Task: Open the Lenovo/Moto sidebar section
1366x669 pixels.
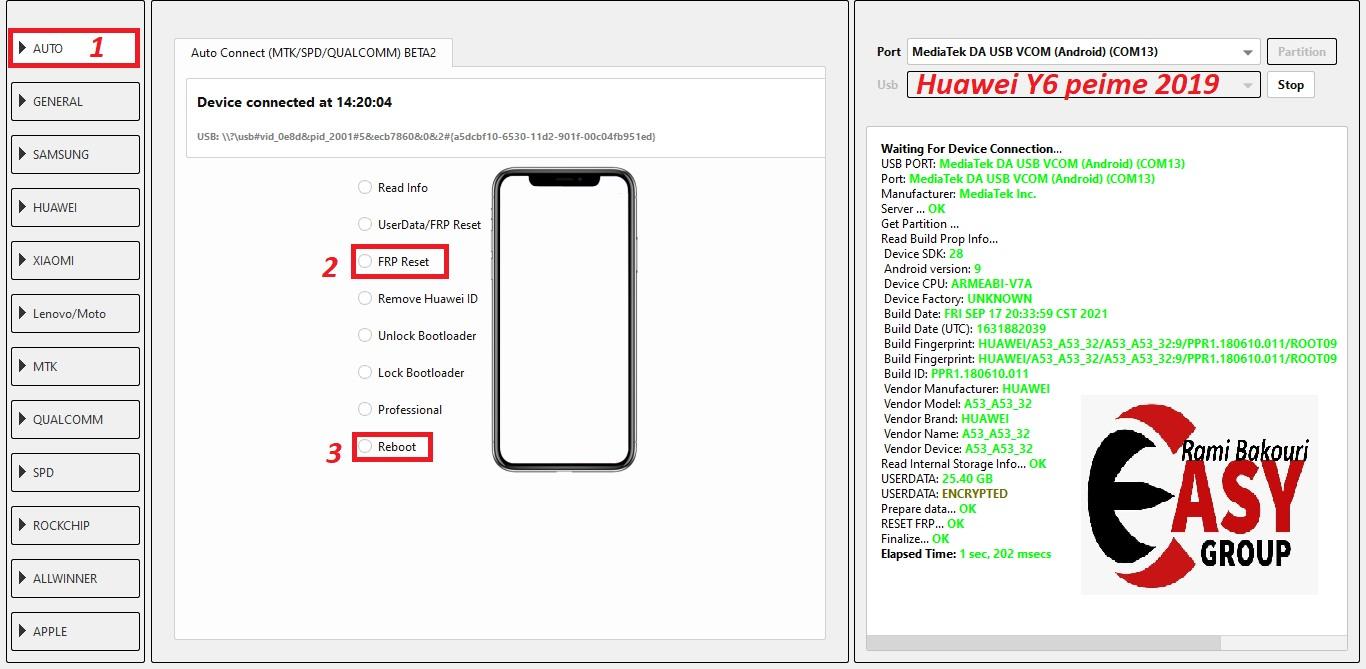Action: coord(75,313)
